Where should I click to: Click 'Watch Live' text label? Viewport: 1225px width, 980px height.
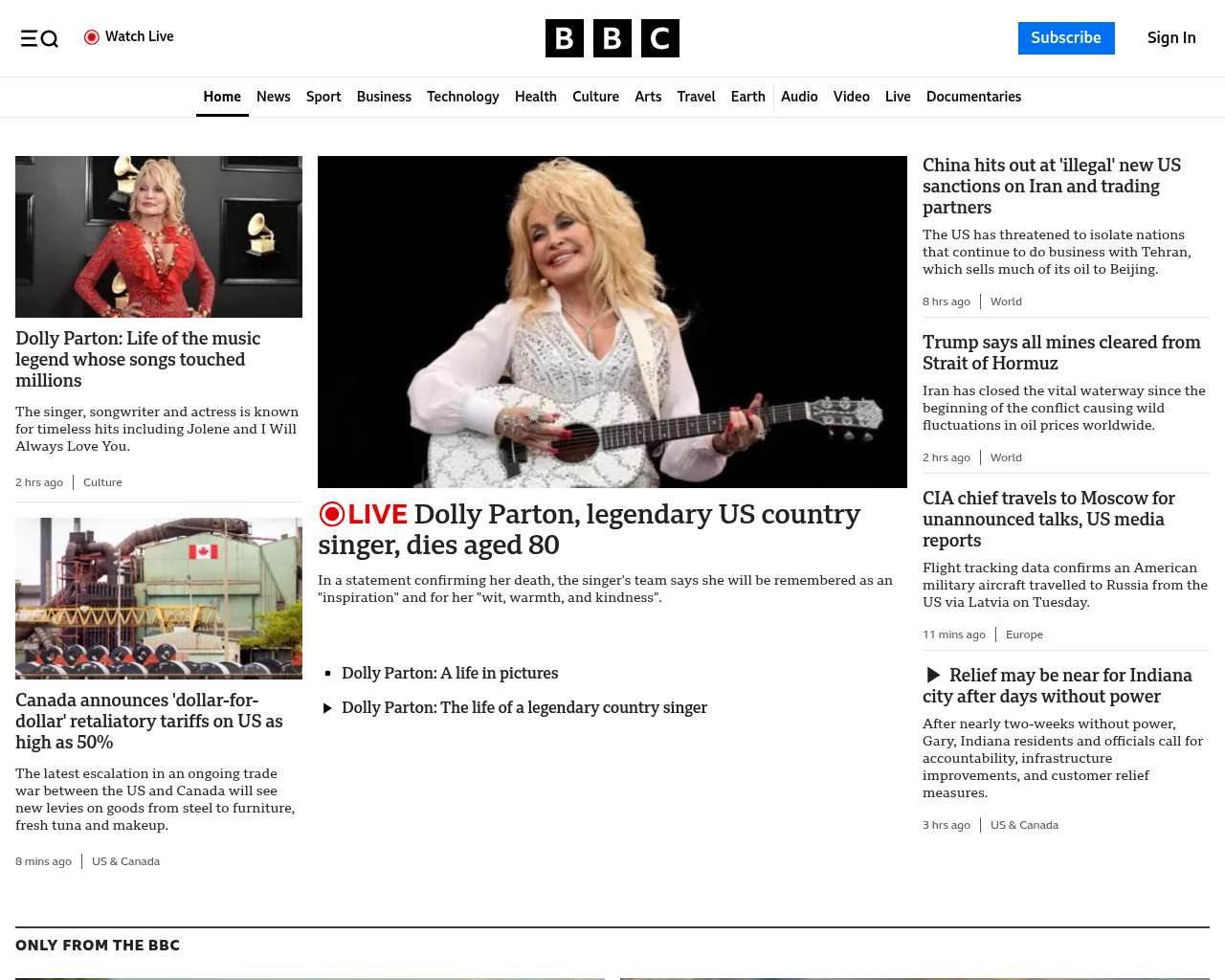140,36
